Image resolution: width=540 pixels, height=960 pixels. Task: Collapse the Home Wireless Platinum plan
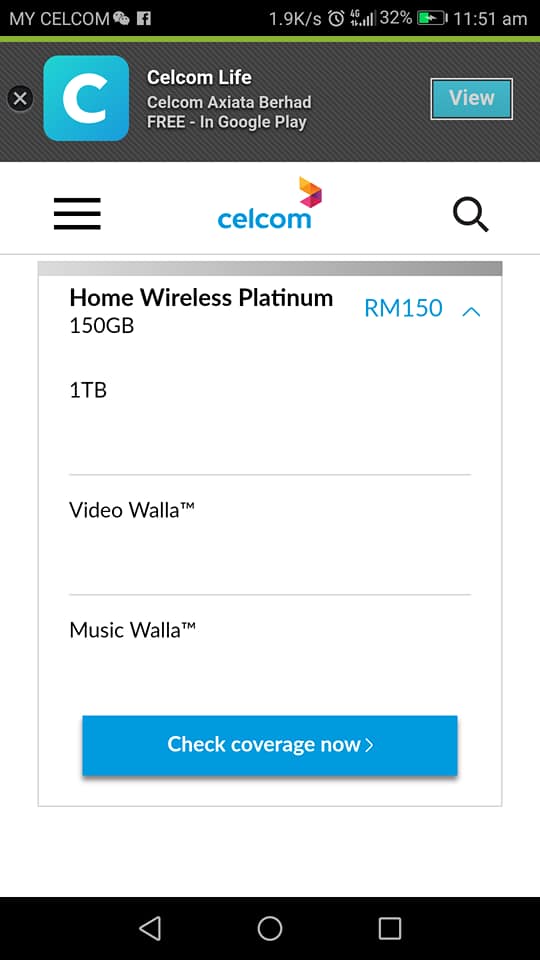(471, 312)
